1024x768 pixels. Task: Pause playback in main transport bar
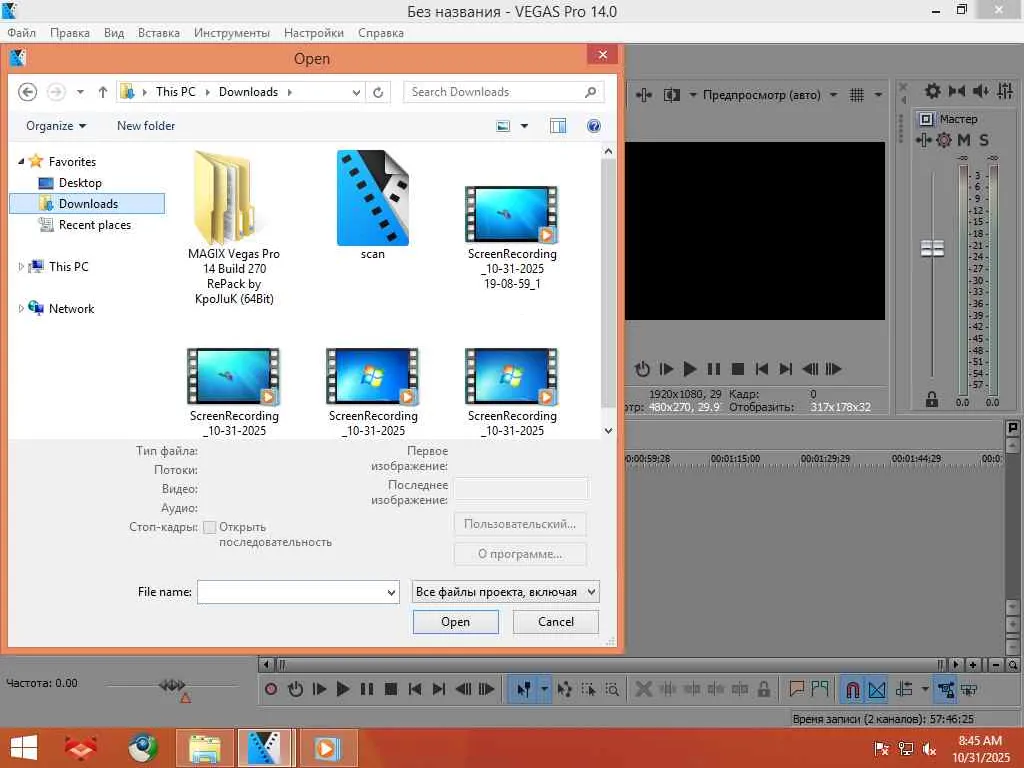pos(367,689)
